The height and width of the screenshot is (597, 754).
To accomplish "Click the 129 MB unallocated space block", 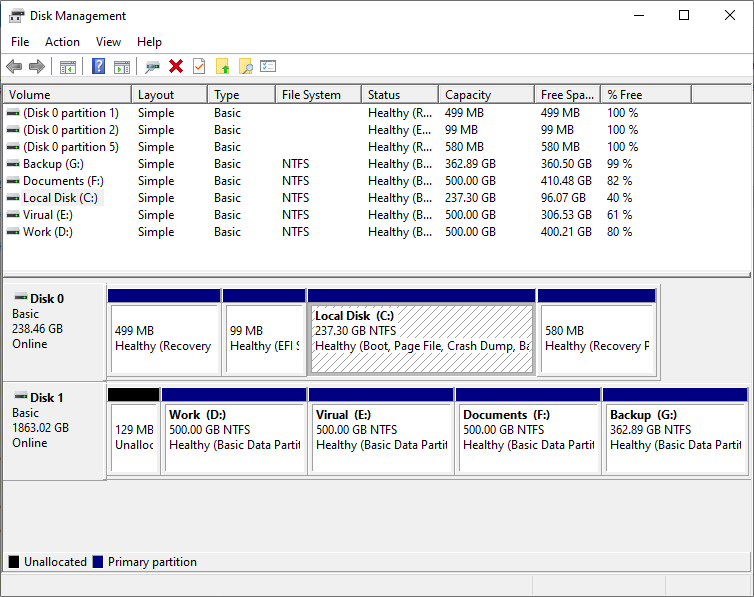I will coord(132,437).
